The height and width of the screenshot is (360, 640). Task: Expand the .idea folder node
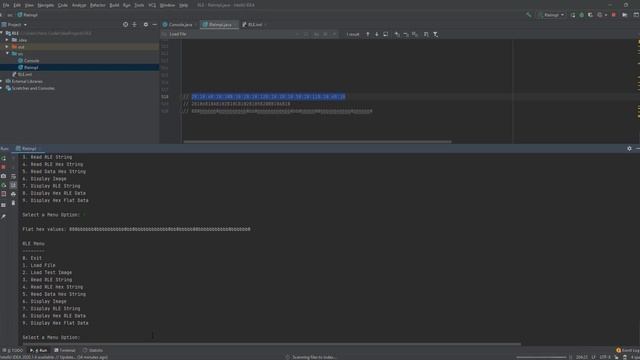[x=7, y=40]
